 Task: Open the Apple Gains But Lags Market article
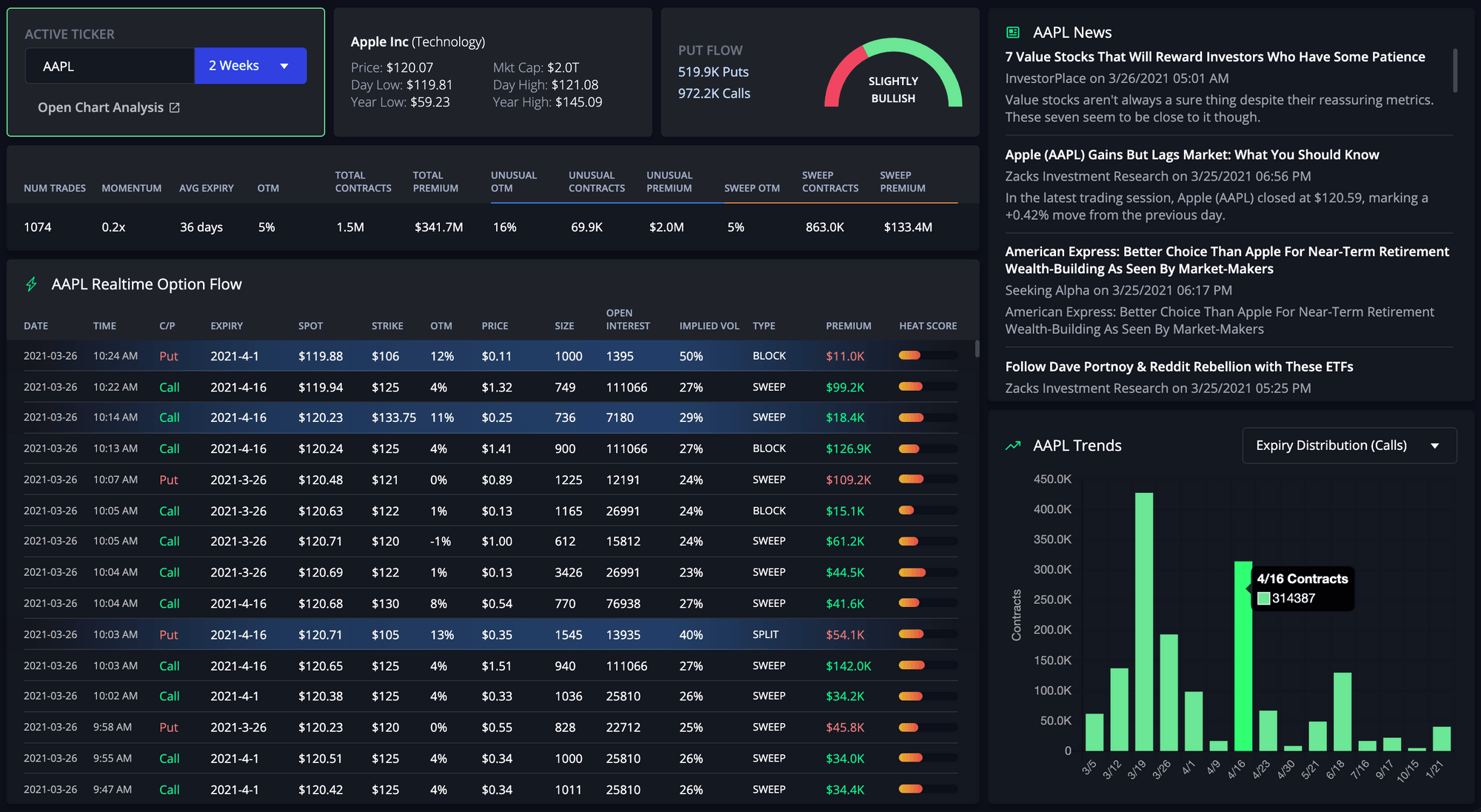1191,155
